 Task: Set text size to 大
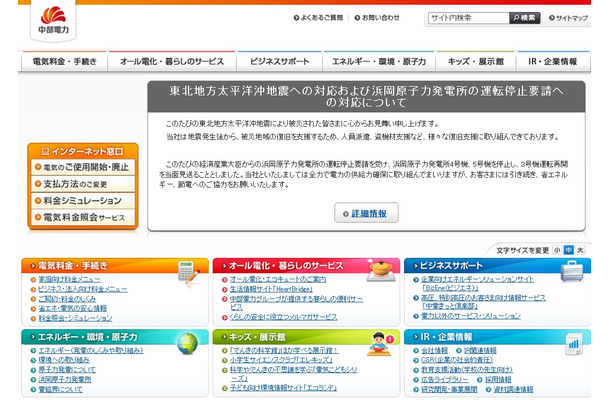tap(580, 250)
